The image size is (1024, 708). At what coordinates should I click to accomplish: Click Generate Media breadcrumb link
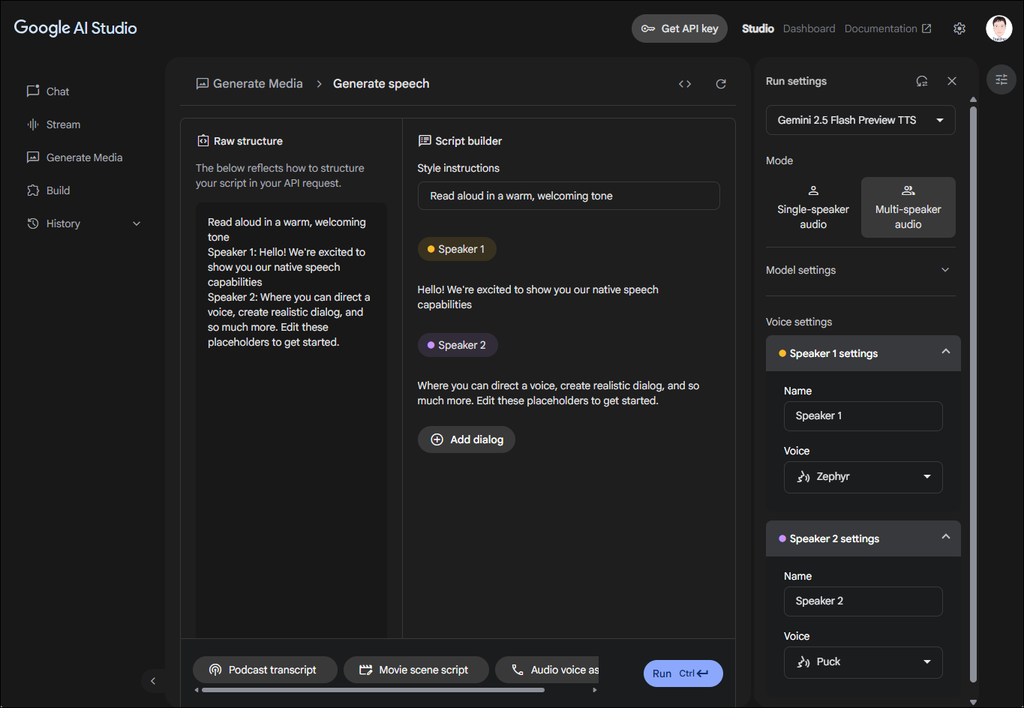pyautogui.click(x=249, y=84)
